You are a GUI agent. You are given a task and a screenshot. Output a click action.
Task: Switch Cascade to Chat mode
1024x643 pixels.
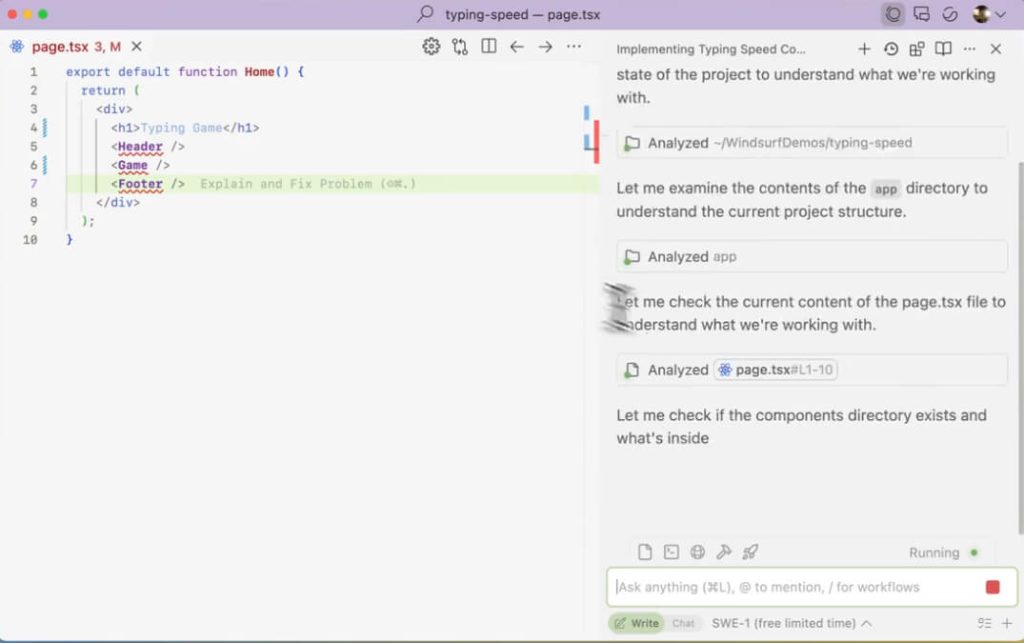683,623
